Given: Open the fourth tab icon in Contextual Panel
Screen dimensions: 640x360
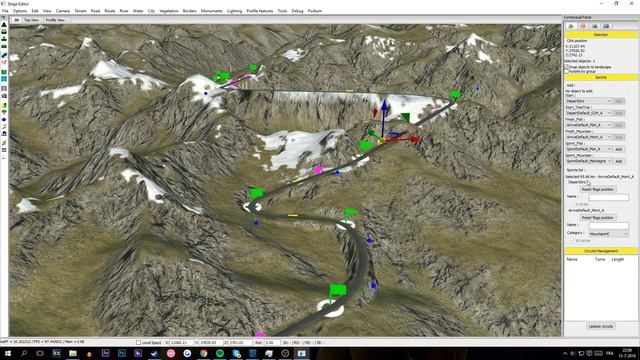Looking at the screenshot, I should pos(606,26).
